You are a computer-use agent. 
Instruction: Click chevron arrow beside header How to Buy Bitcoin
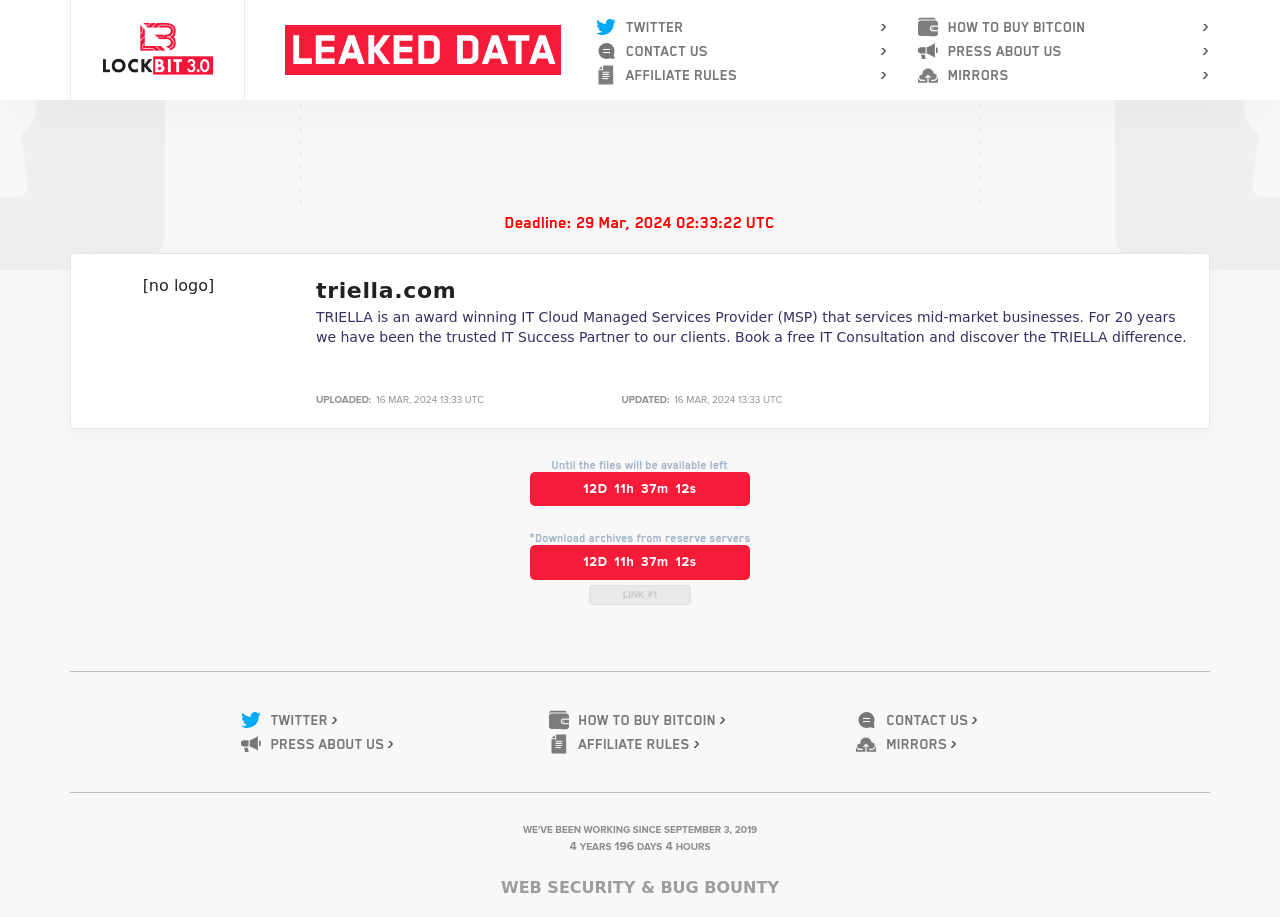point(1205,27)
